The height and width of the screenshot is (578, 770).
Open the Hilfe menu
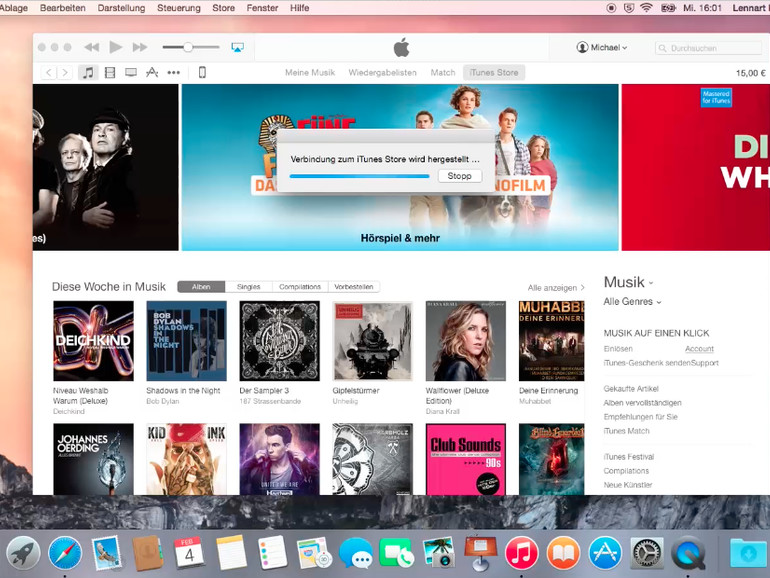tap(300, 8)
